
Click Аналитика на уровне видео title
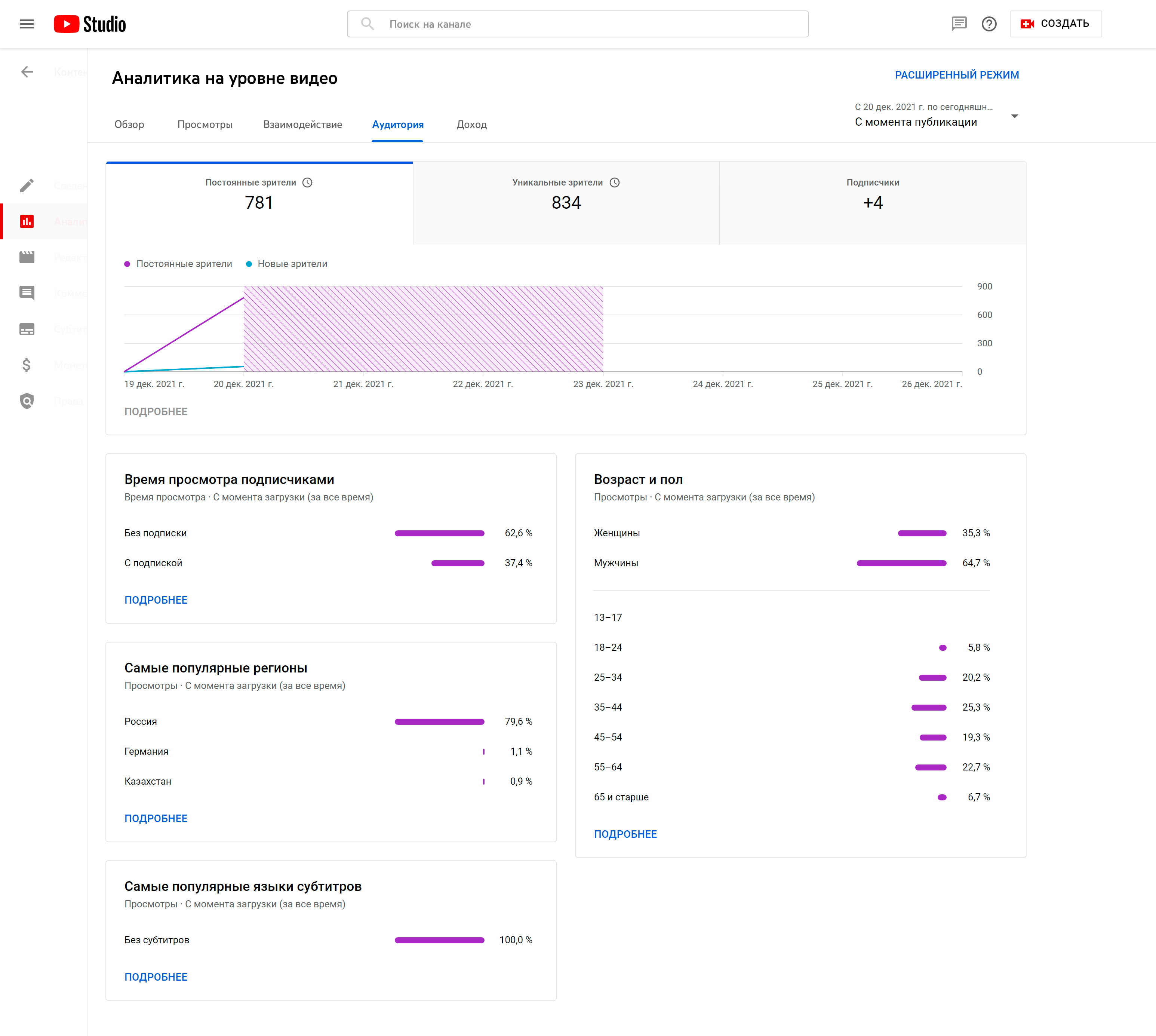pyautogui.click(x=225, y=79)
